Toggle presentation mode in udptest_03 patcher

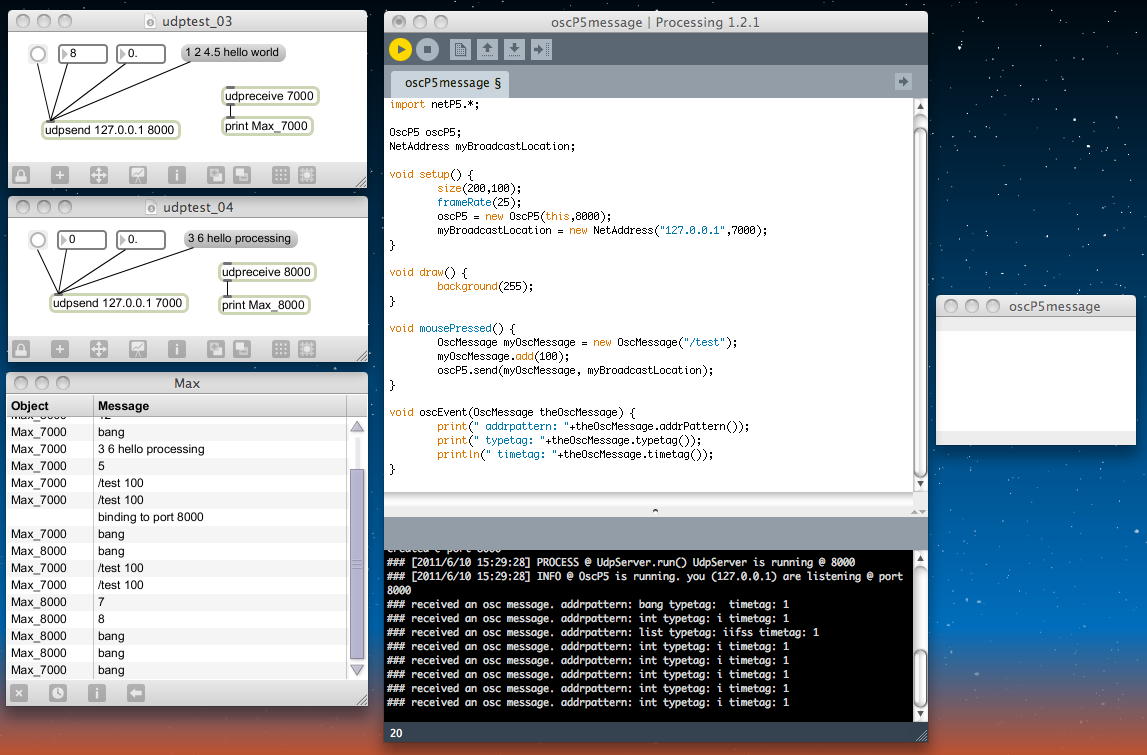pos(138,175)
